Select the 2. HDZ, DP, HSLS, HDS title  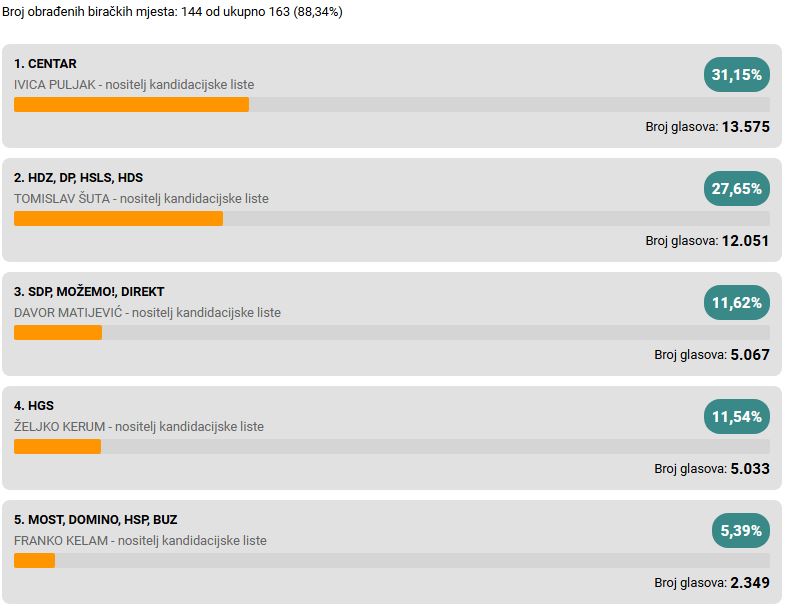78,178
